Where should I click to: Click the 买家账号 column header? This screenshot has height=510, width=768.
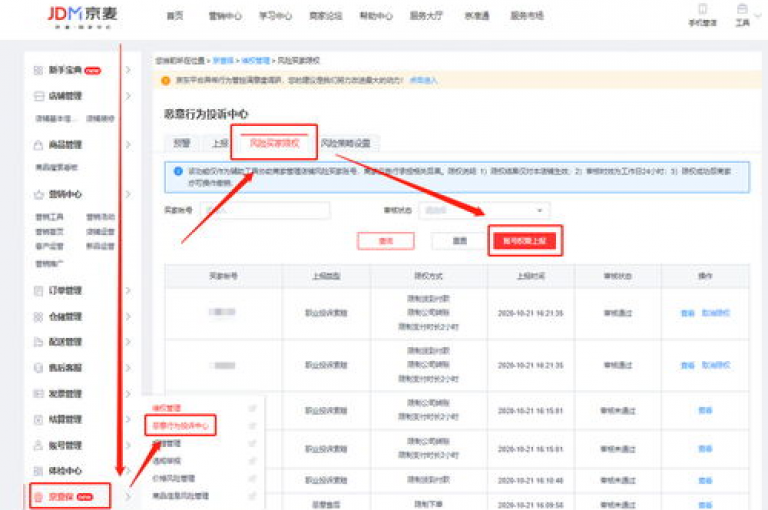(x=223, y=276)
